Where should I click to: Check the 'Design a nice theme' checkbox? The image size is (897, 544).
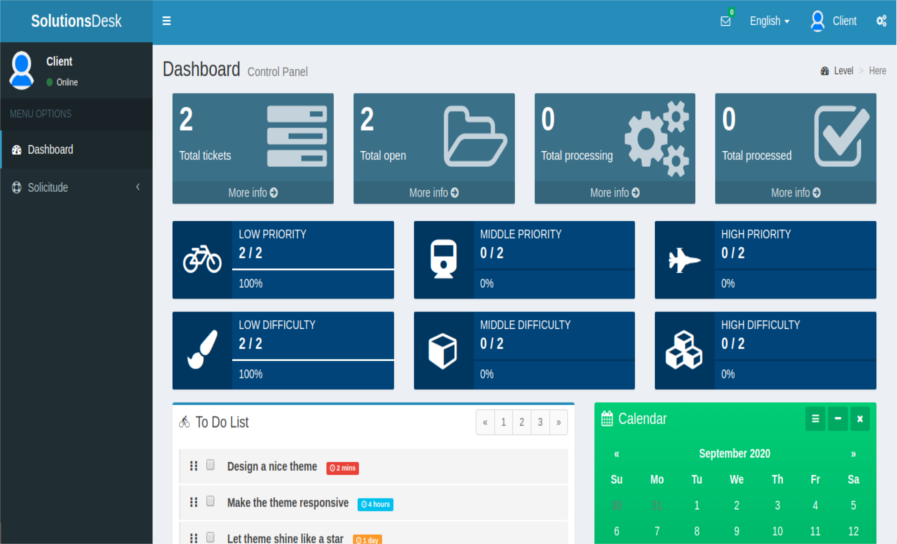(211, 465)
